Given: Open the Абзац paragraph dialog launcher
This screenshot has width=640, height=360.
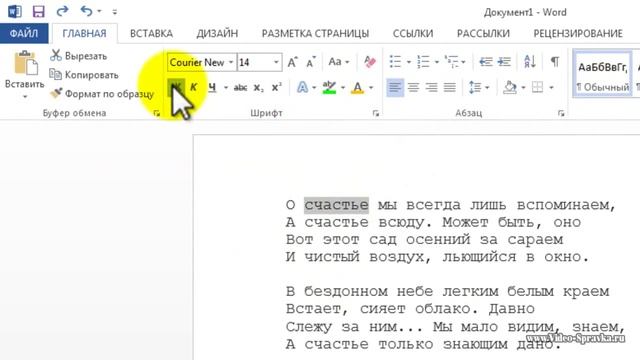Looking at the screenshot, I should click(561, 113).
